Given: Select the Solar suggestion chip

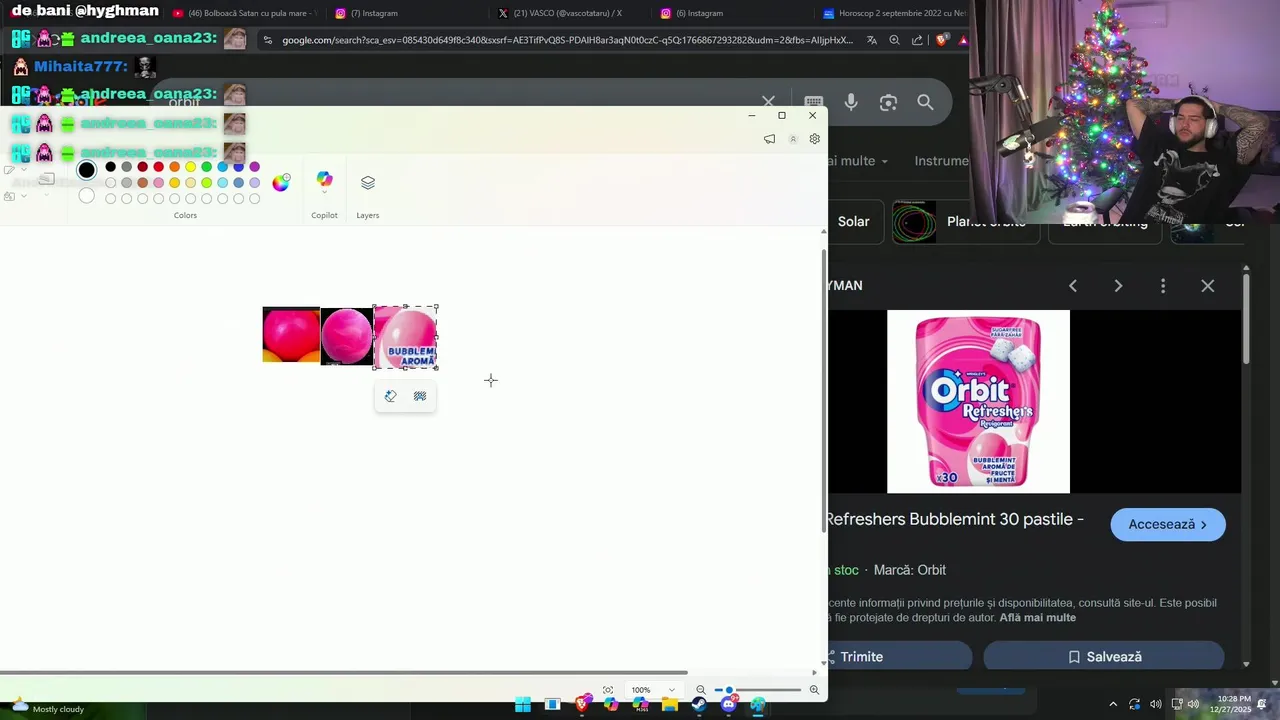Looking at the screenshot, I should pos(853,222).
